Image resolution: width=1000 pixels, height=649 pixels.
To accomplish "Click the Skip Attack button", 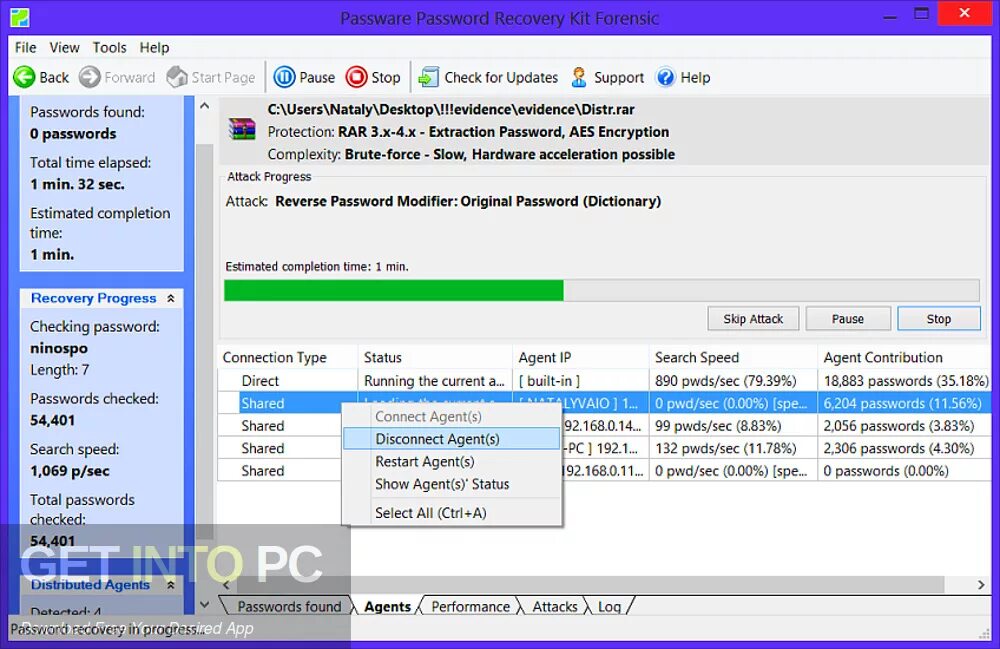I will [x=753, y=319].
